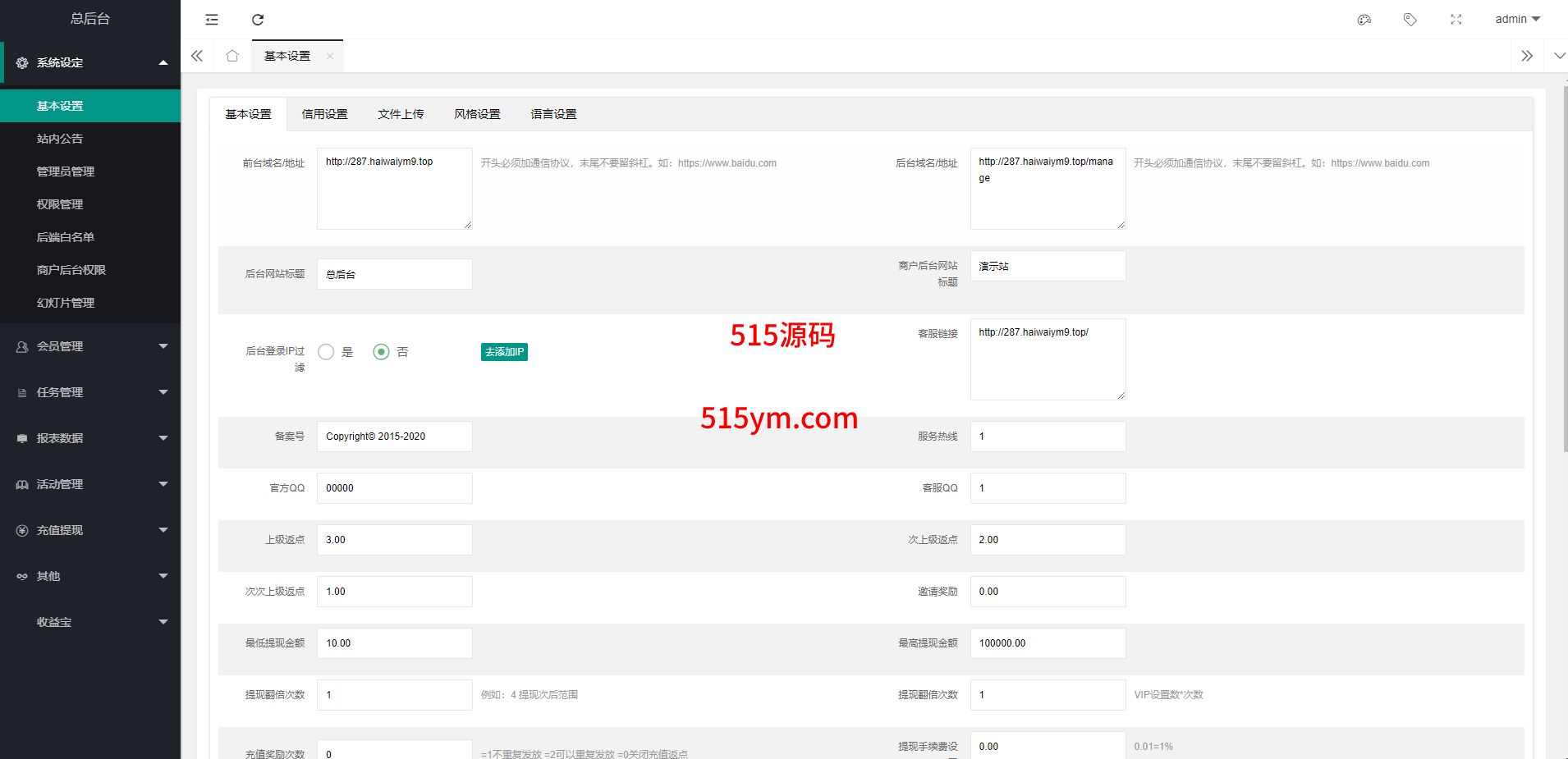Viewport: 1568px width, 759px height.
Task: Open the theme palette icon
Action: pos(1364,20)
